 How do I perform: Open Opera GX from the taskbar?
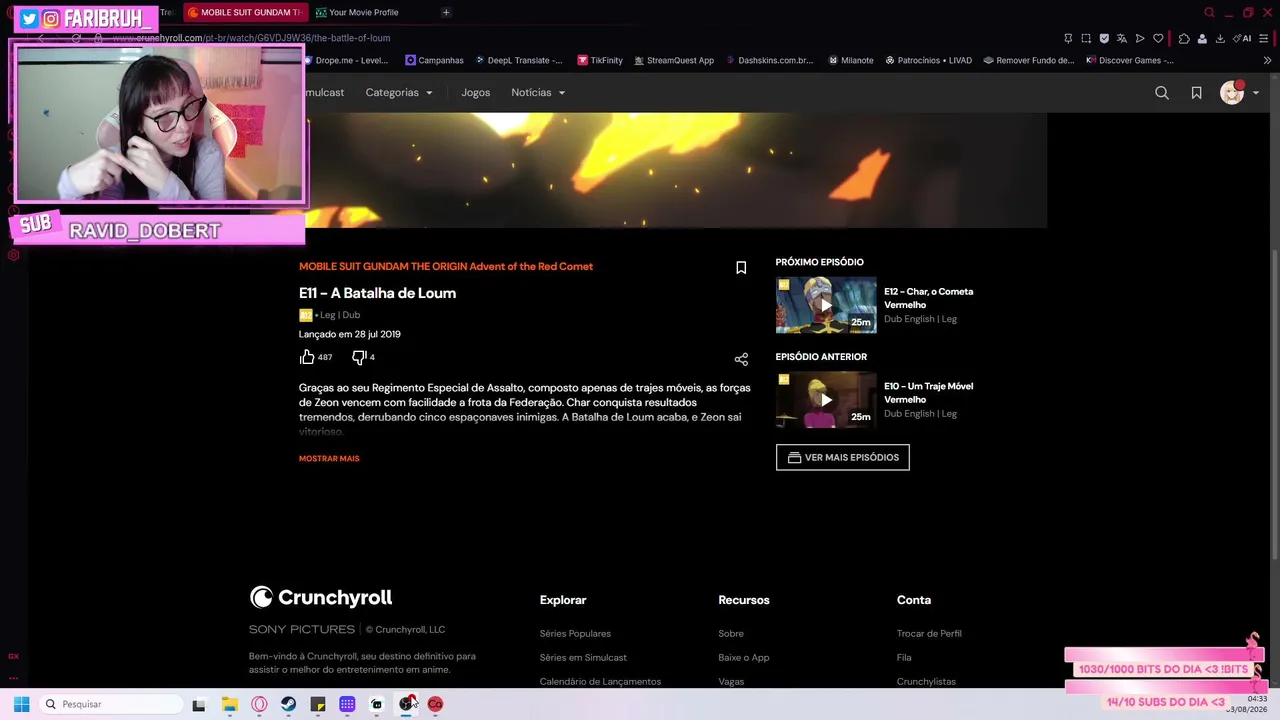pos(259,705)
